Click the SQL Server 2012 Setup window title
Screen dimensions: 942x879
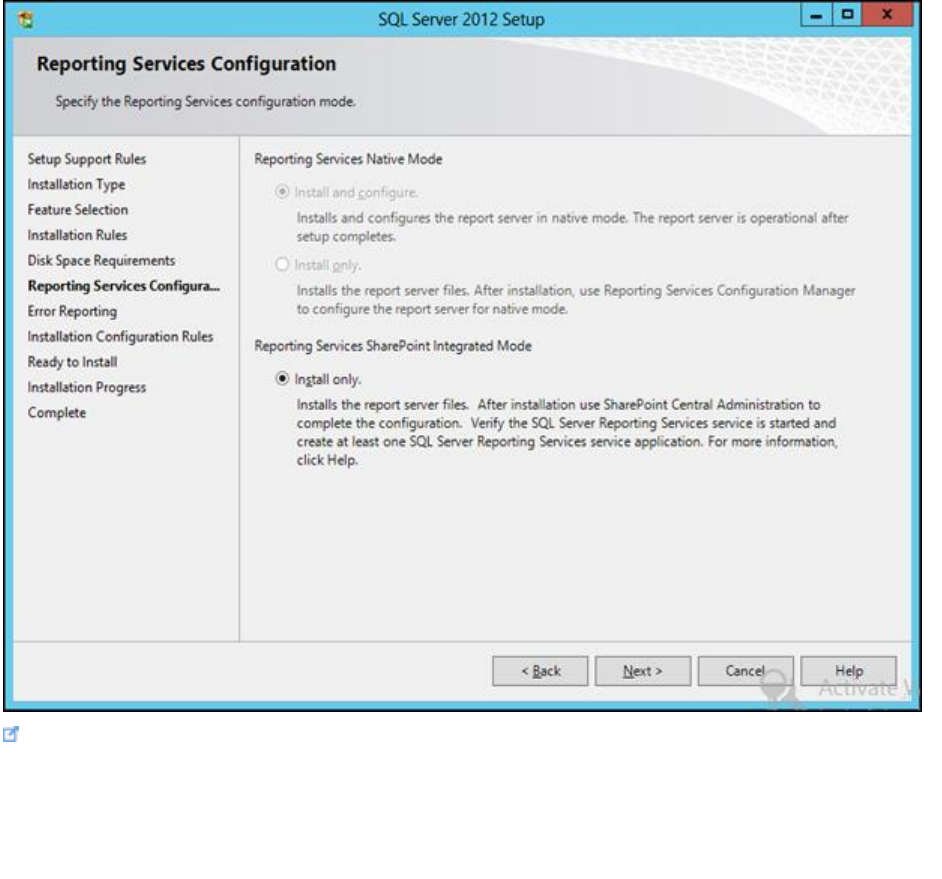[x=461, y=20]
